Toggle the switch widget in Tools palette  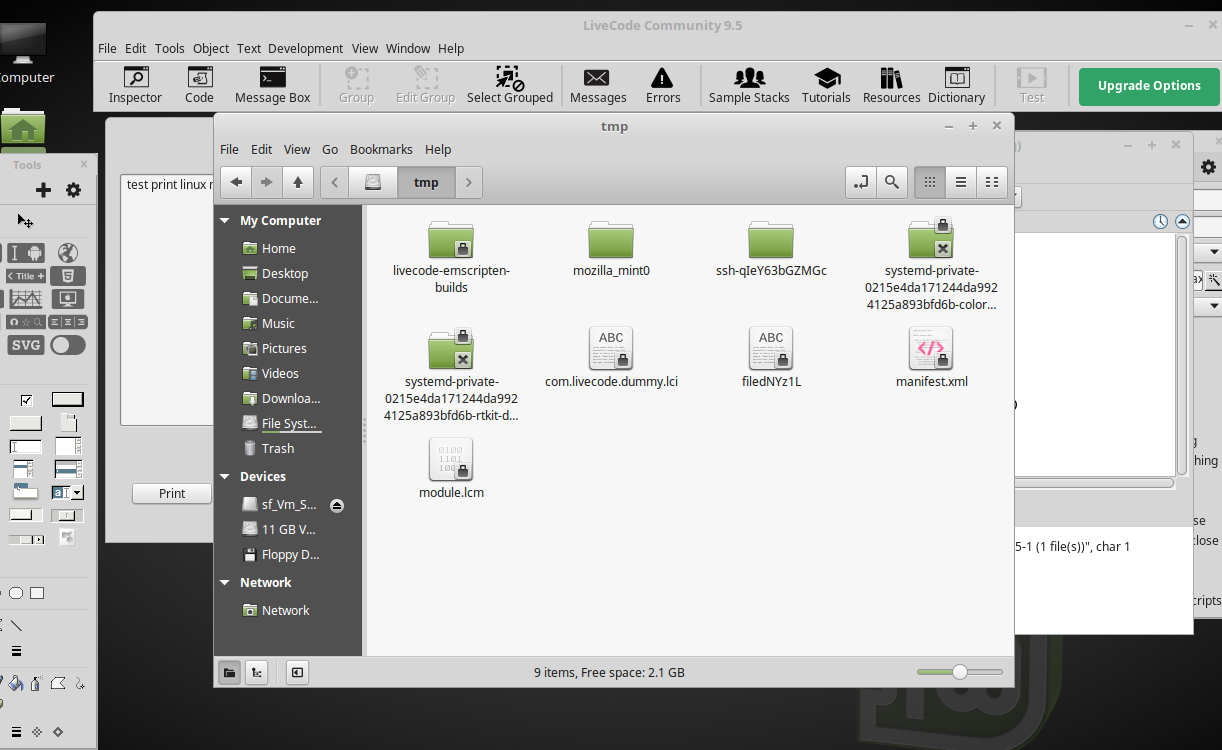tap(67, 345)
